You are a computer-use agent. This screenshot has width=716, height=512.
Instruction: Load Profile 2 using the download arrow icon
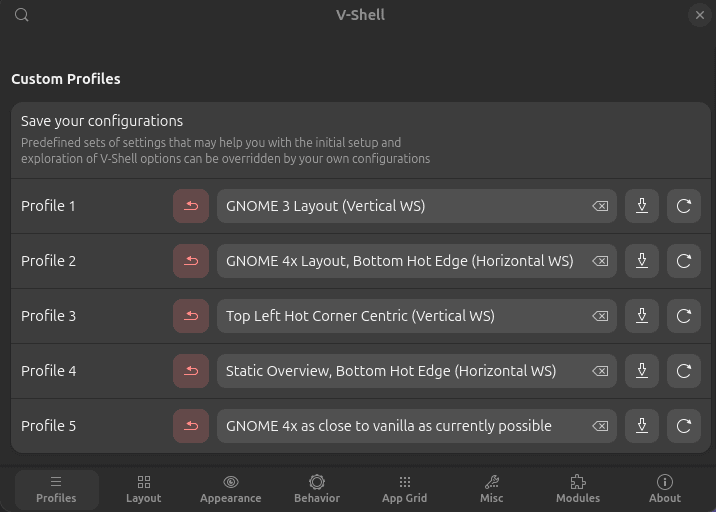coord(642,261)
